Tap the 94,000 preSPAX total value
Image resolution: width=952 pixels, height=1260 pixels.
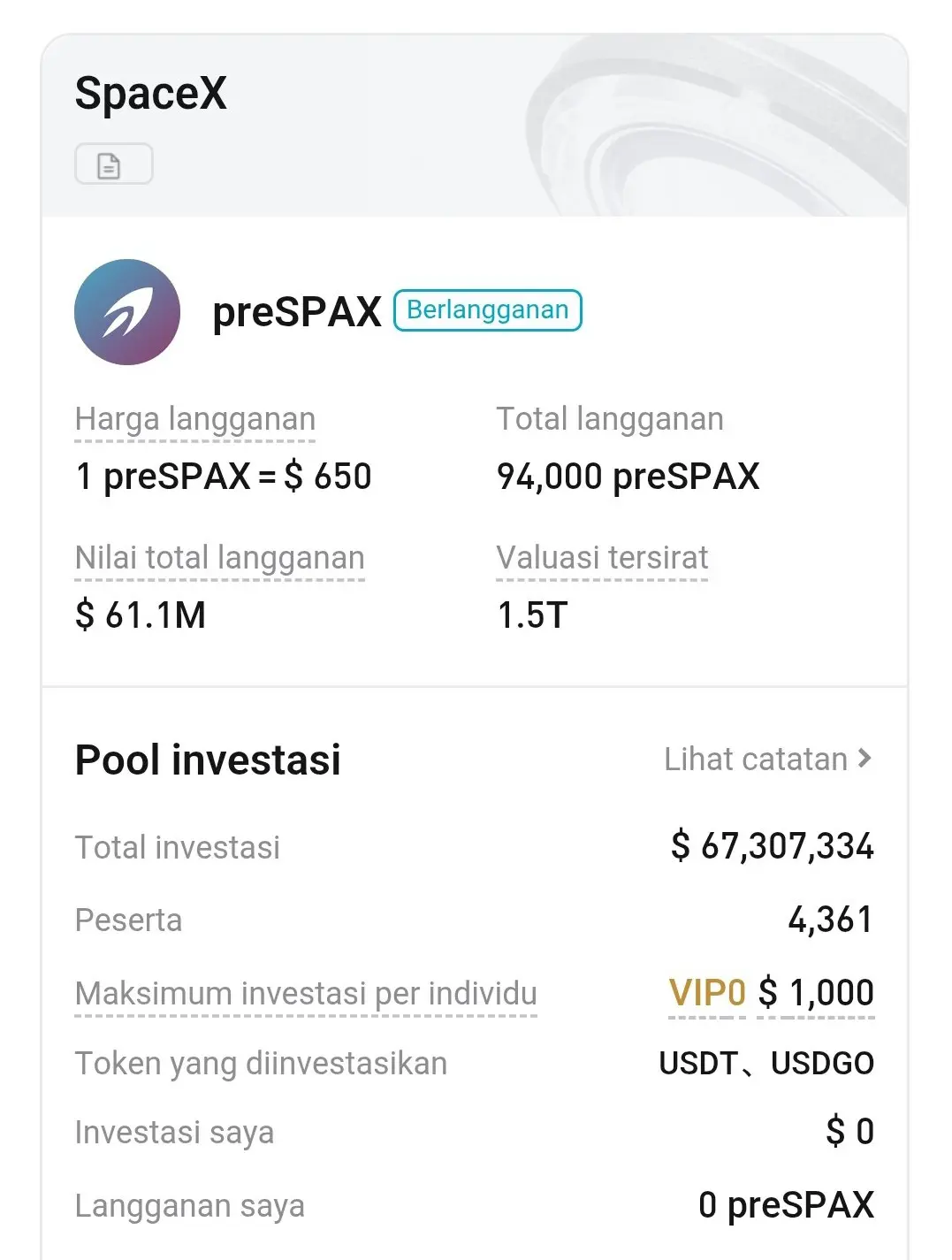pyautogui.click(x=628, y=477)
